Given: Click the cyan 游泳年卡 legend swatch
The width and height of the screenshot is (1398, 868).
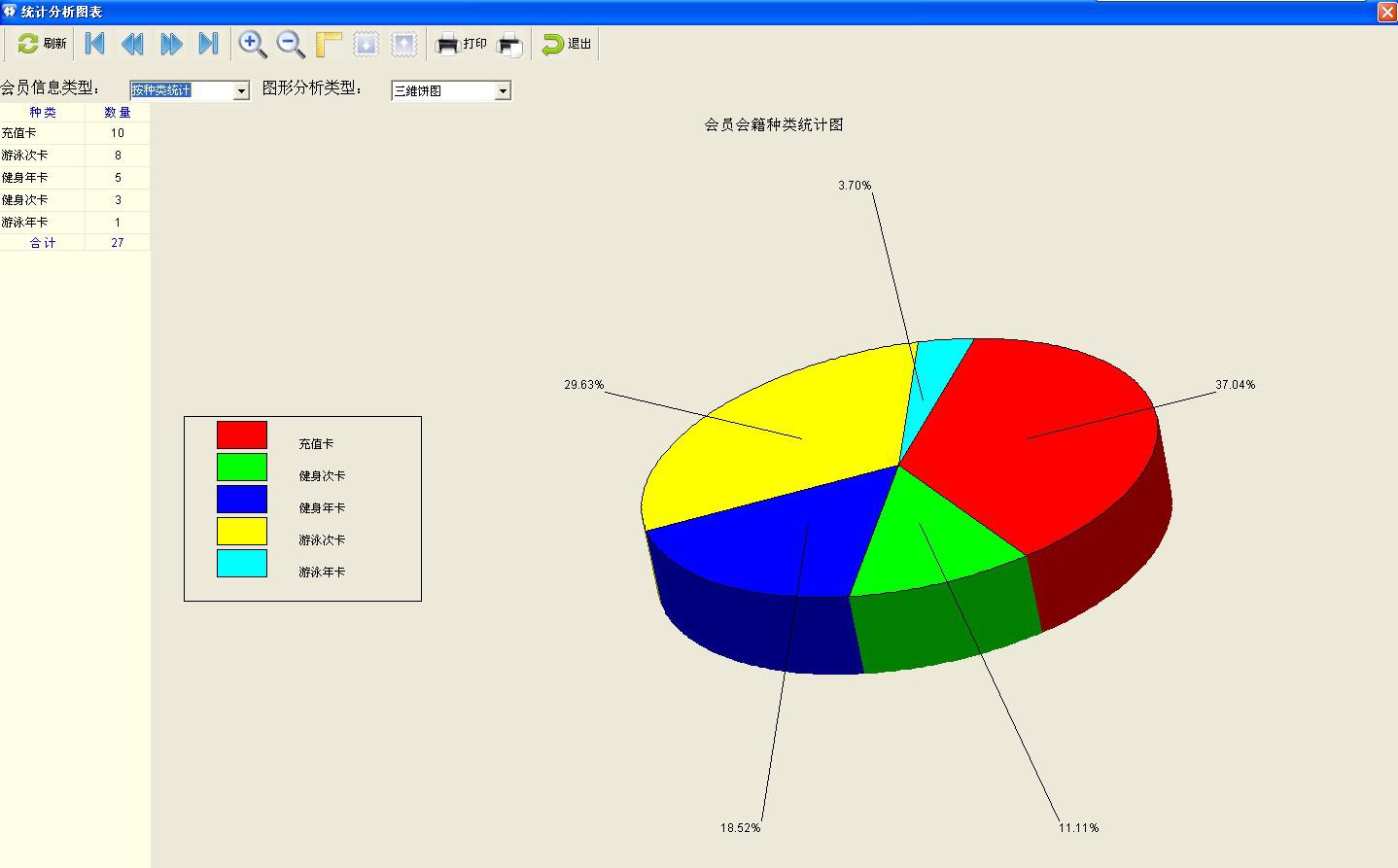Looking at the screenshot, I should tap(242, 563).
